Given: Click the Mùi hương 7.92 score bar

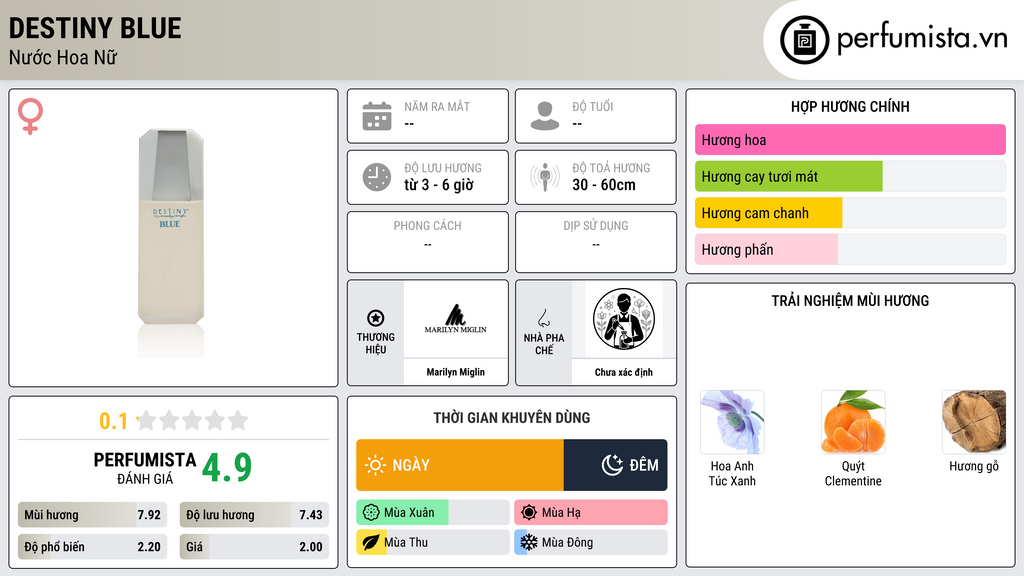Looking at the screenshot, I should [92, 515].
